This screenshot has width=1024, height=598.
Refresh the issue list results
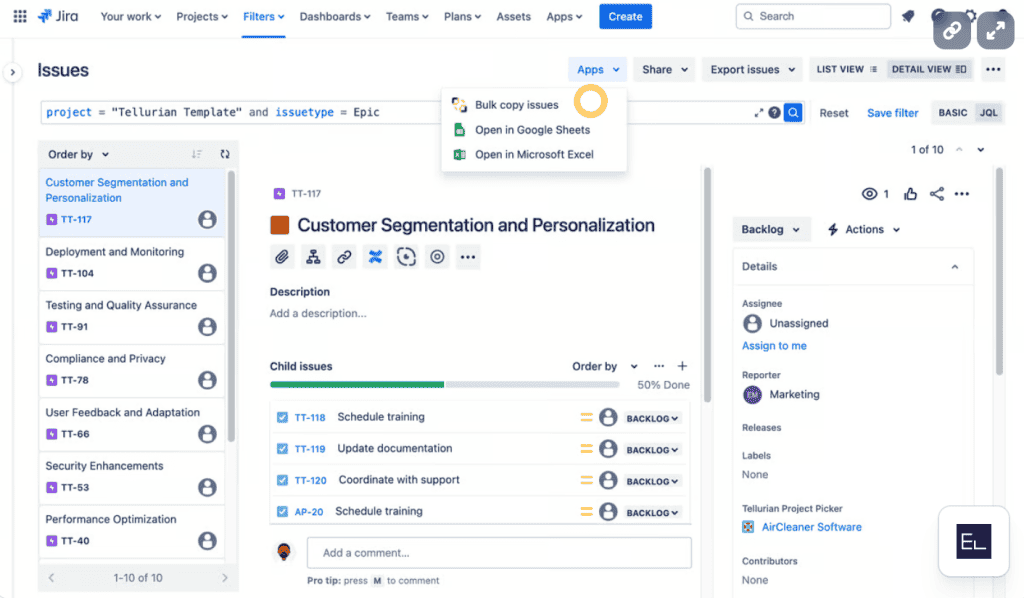click(225, 154)
